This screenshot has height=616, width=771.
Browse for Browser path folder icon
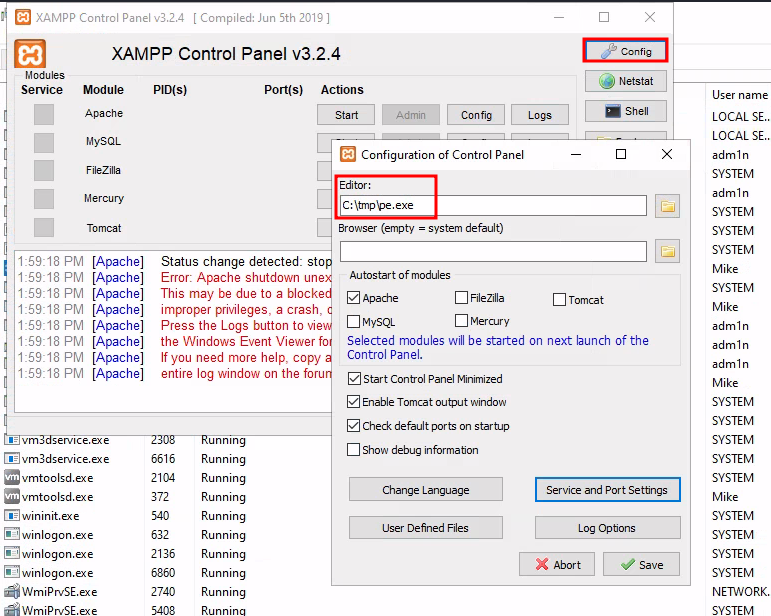click(x=667, y=251)
